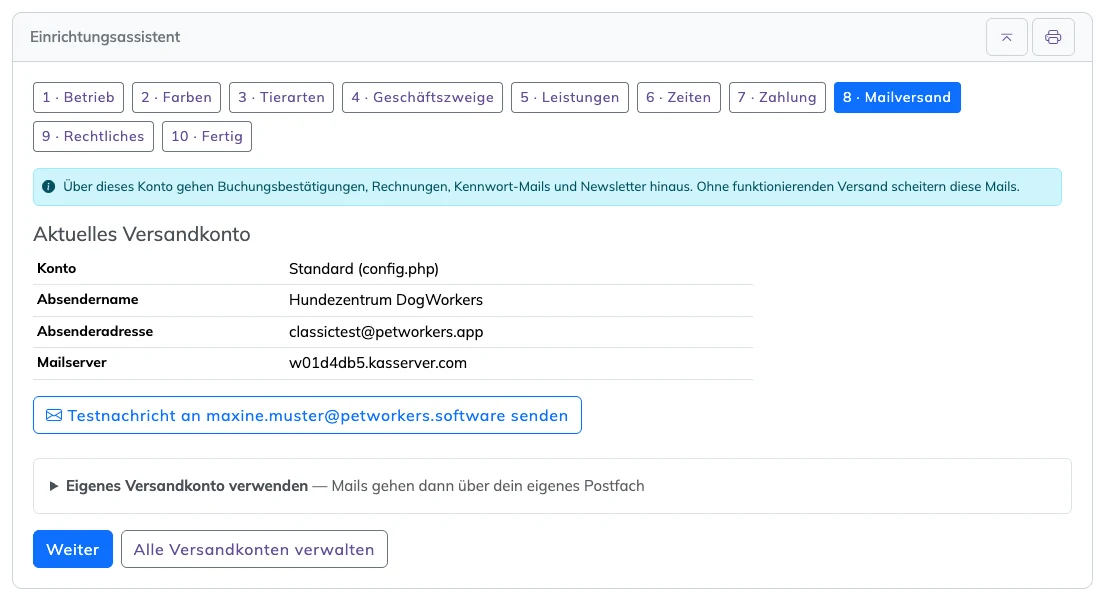Click the heading 'Aktuelles Versandkonto'

click(x=142, y=234)
